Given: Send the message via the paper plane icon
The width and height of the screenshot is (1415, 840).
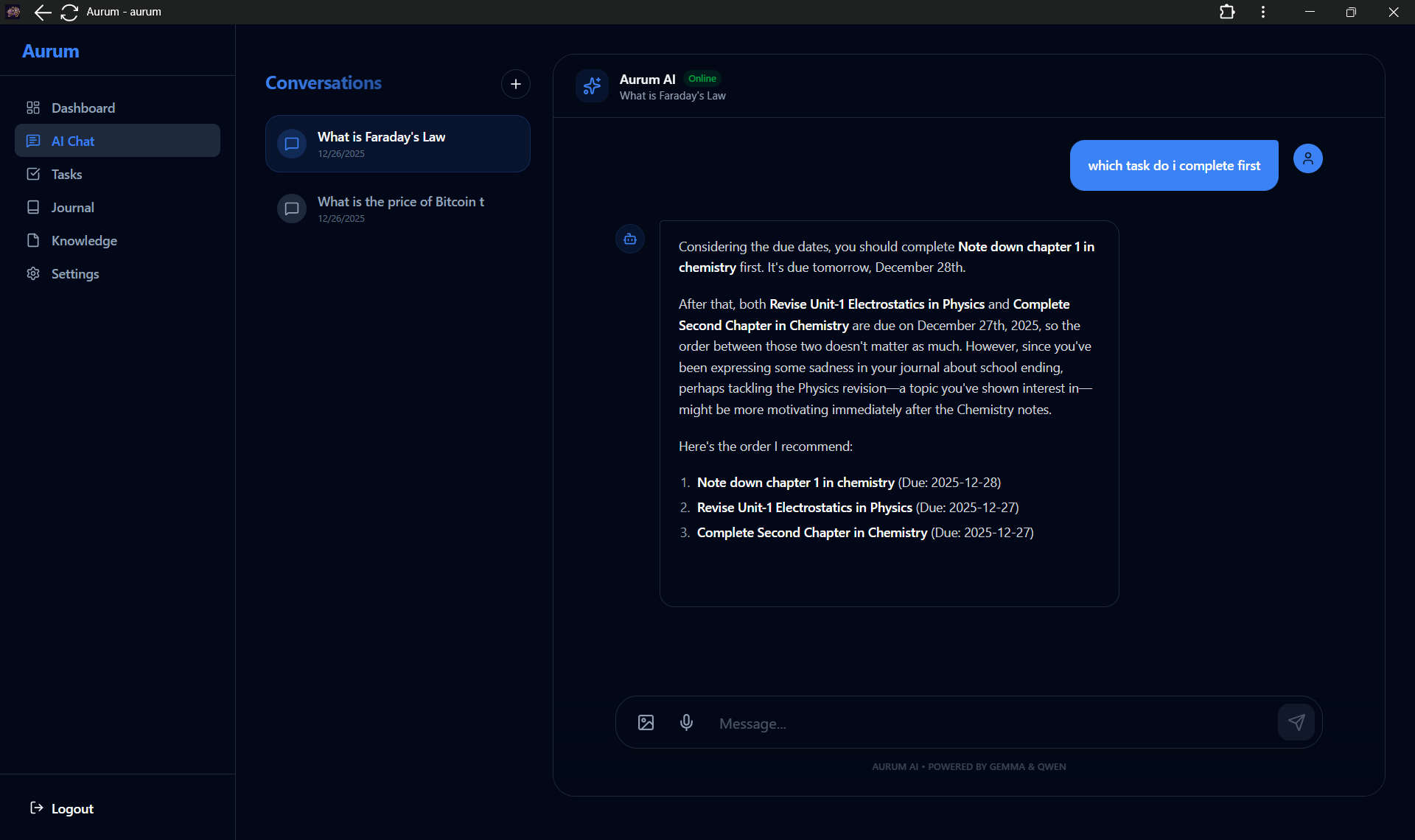Looking at the screenshot, I should (1296, 722).
